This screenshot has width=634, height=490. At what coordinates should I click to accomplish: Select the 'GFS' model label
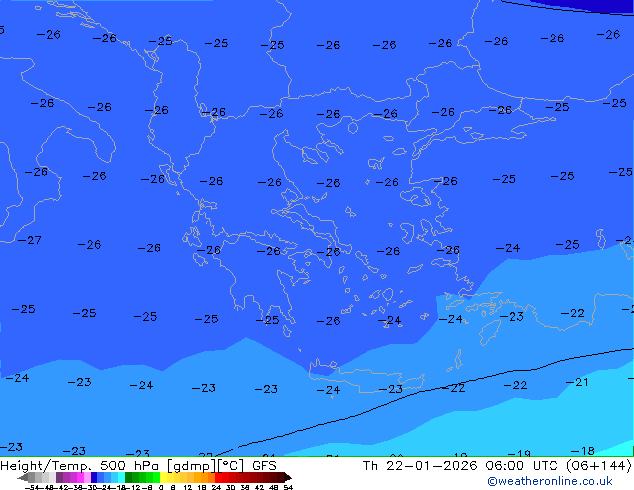(x=264, y=466)
